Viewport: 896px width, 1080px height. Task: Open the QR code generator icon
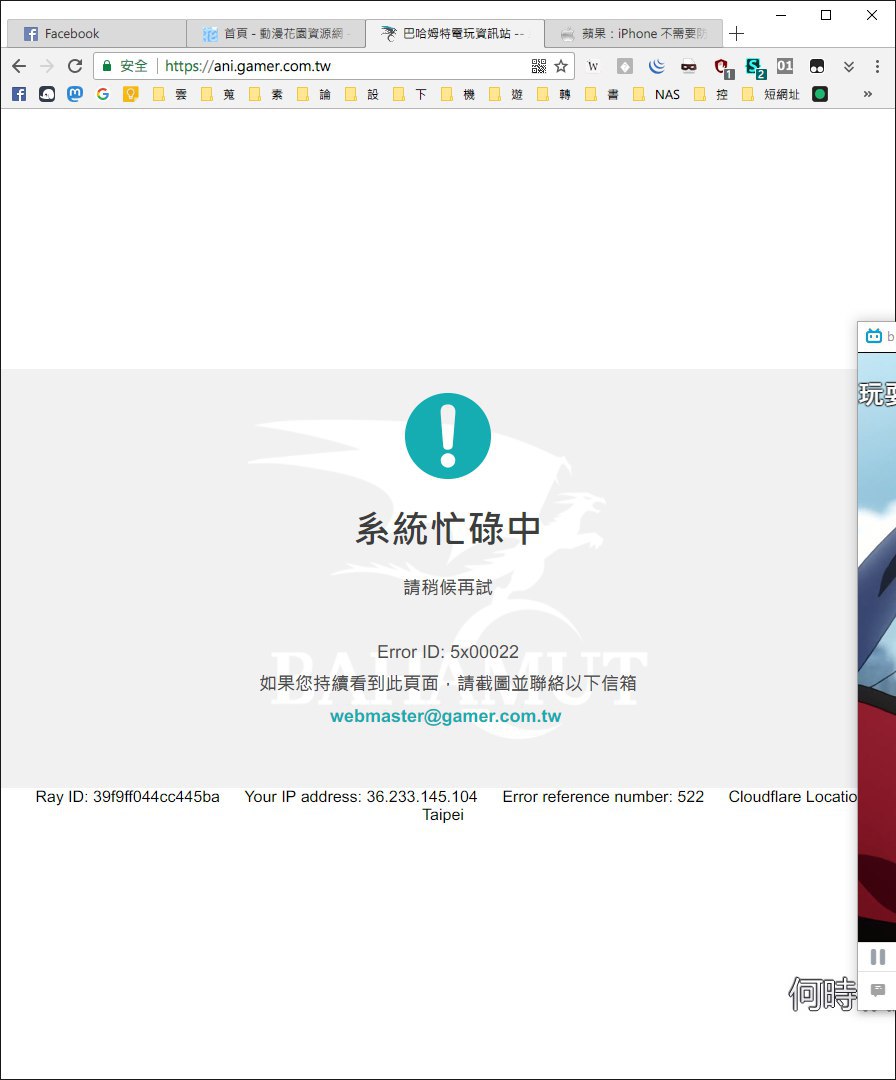539,66
